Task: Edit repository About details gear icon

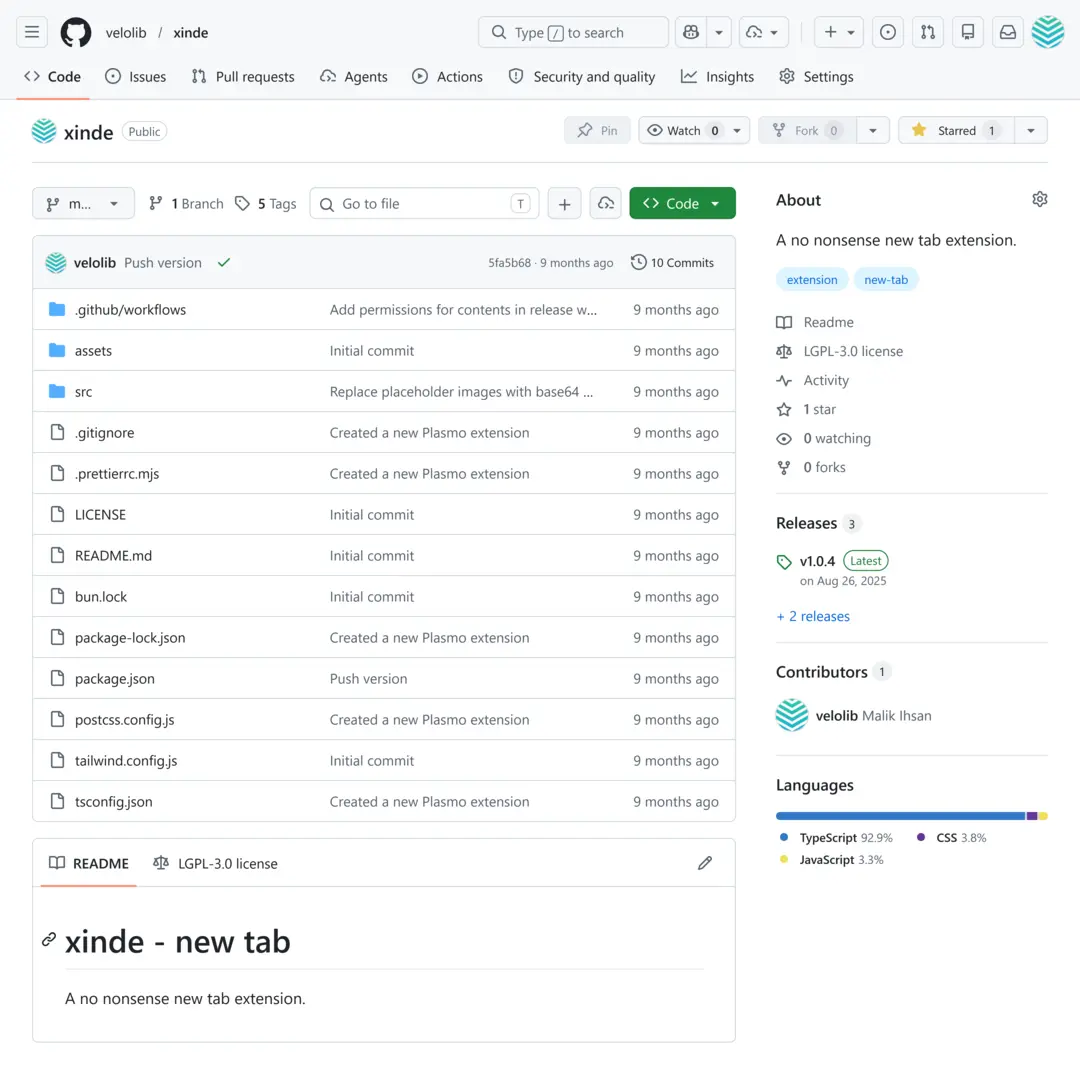Action: point(1039,200)
